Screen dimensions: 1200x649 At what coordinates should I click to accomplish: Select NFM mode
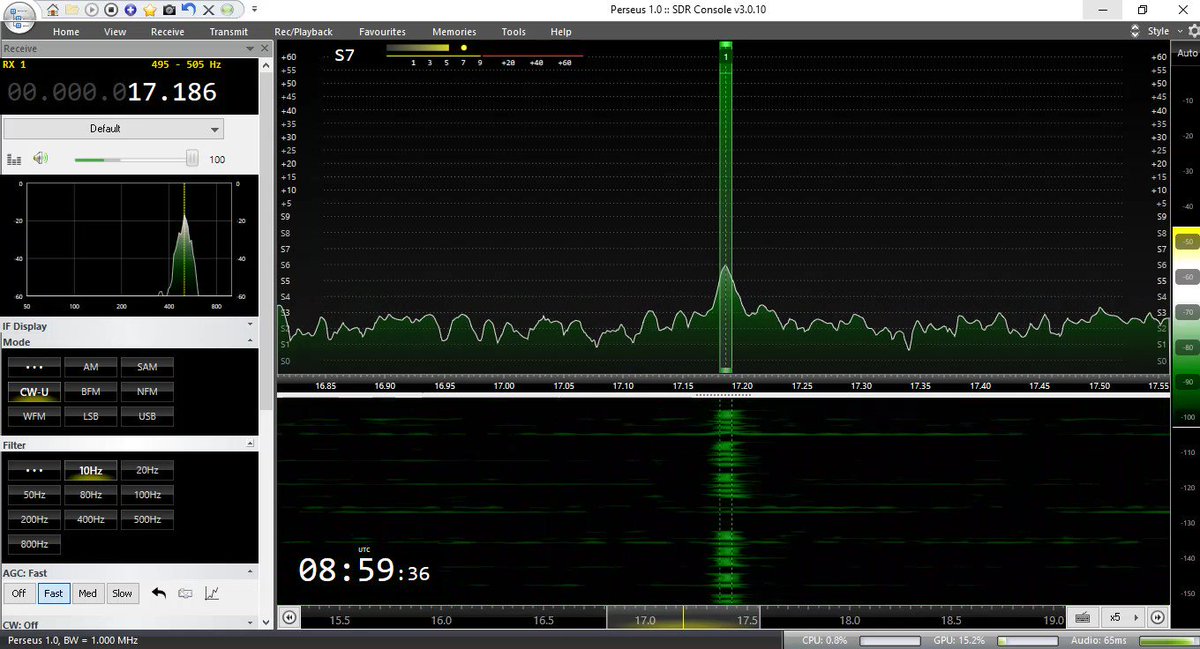click(x=147, y=391)
